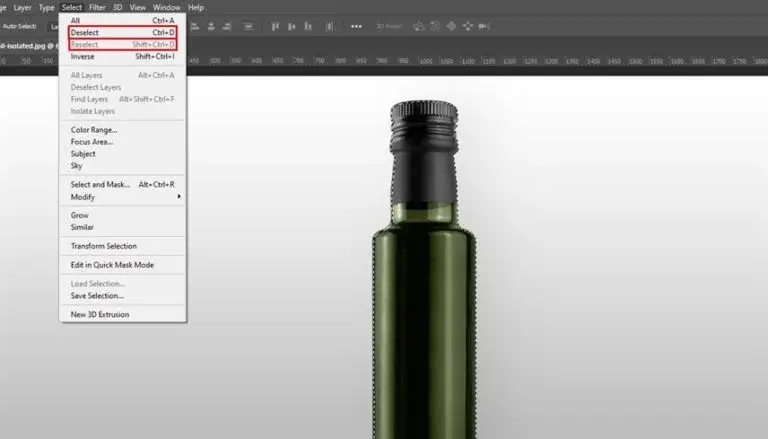Open the Color Range dialog
768x439 pixels.
point(122,130)
